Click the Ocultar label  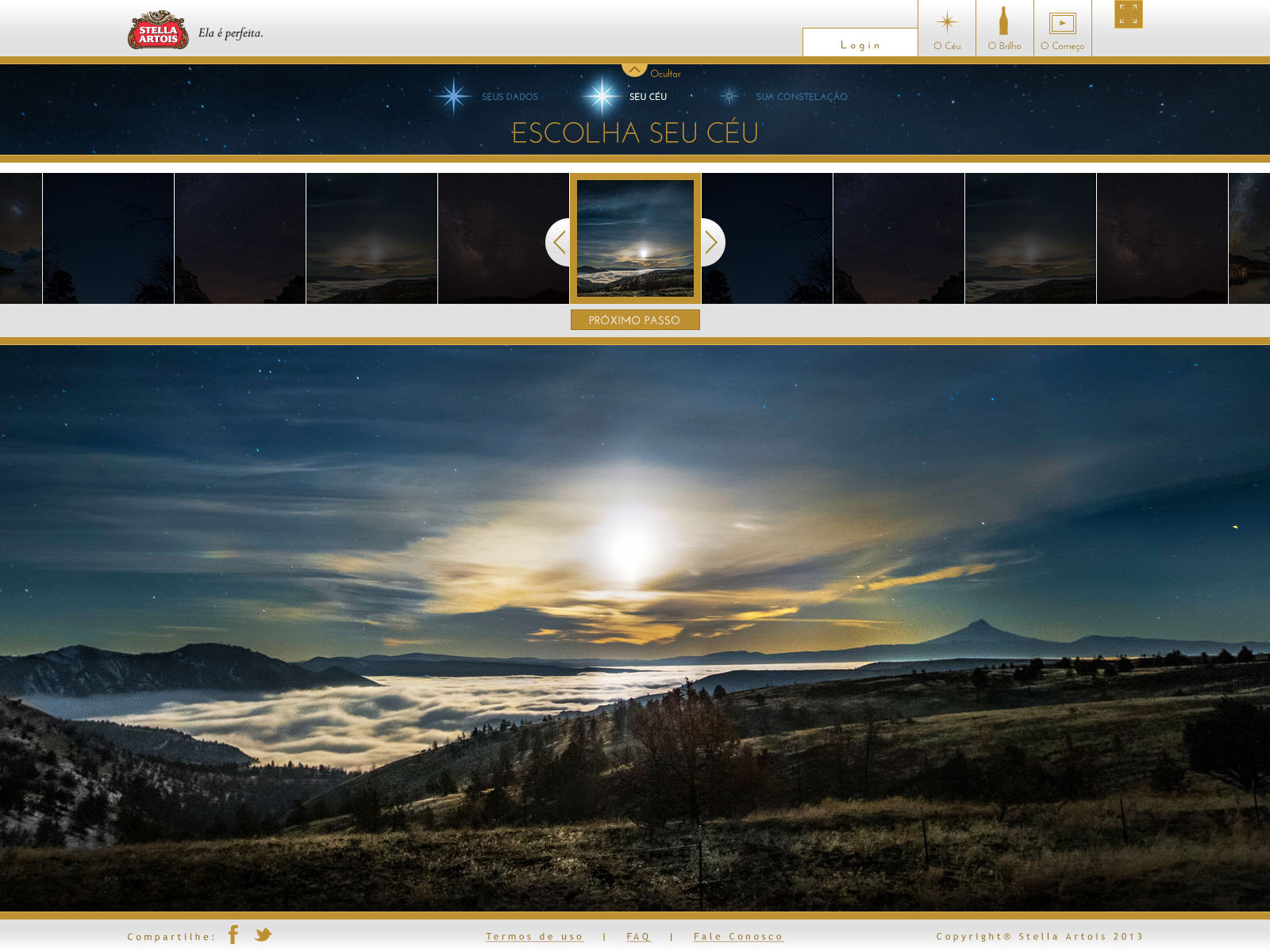tap(665, 74)
